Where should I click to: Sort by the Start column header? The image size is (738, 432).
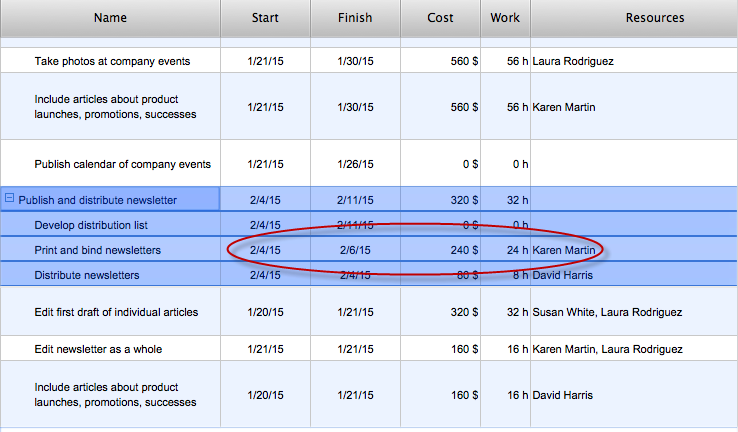tap(265, 18)
